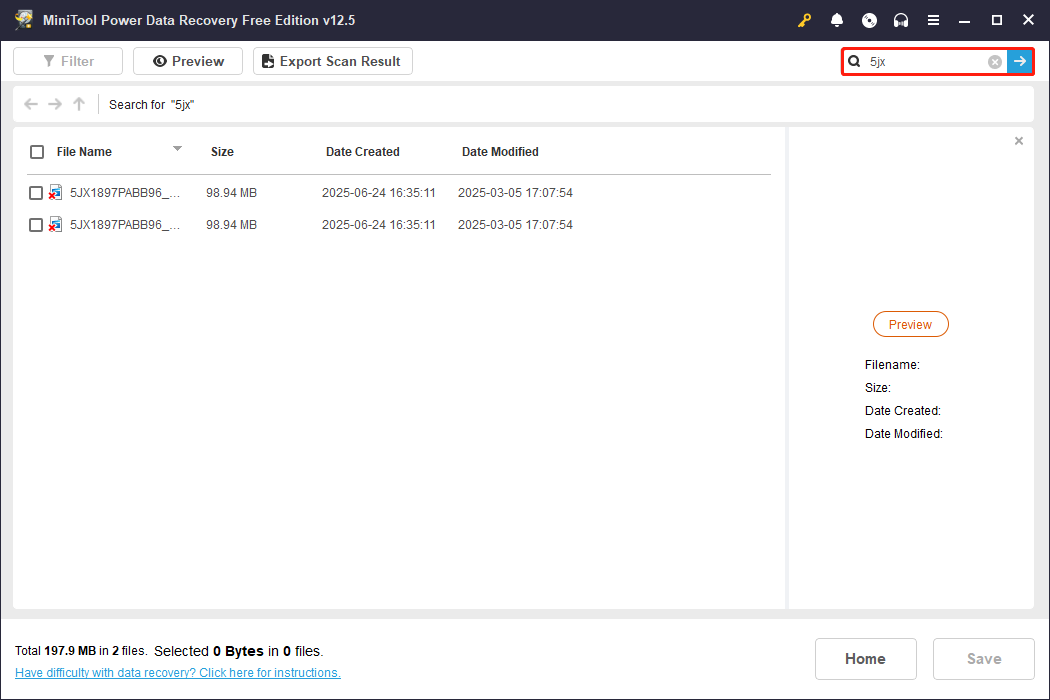Viewport: 1050px width, 700px height.
Task: Maximize the MiniTool window
Action: coord(996,20)
